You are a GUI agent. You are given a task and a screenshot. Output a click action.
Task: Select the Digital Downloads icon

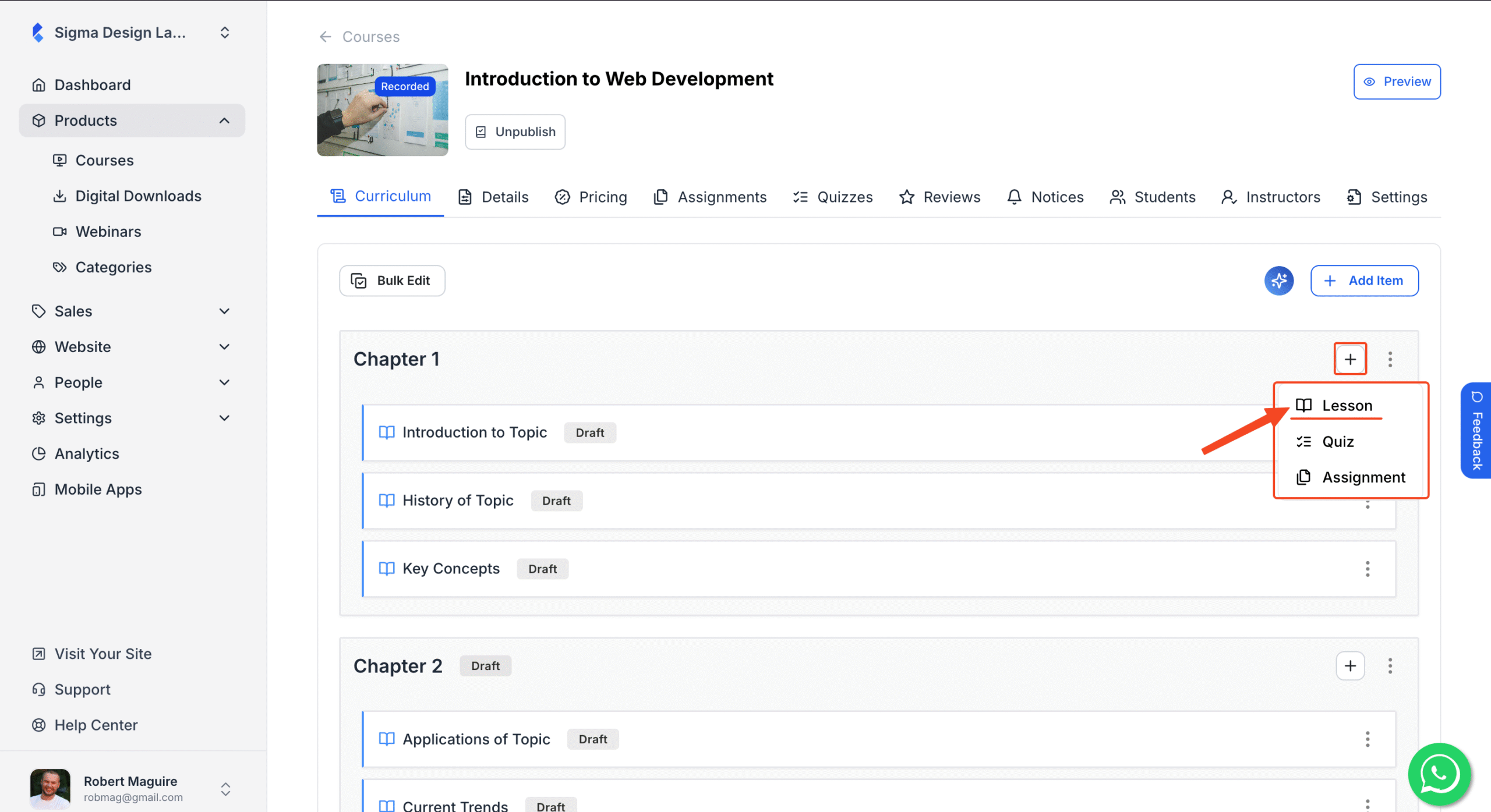pyautogui.click(x=61, y=196)
